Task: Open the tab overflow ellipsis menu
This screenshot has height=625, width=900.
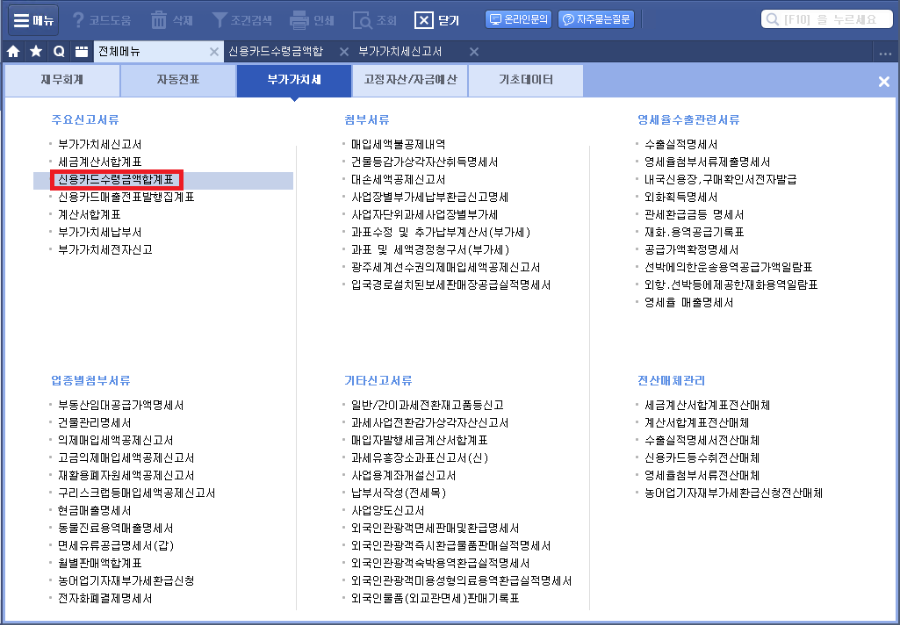Action: (885, 53)
